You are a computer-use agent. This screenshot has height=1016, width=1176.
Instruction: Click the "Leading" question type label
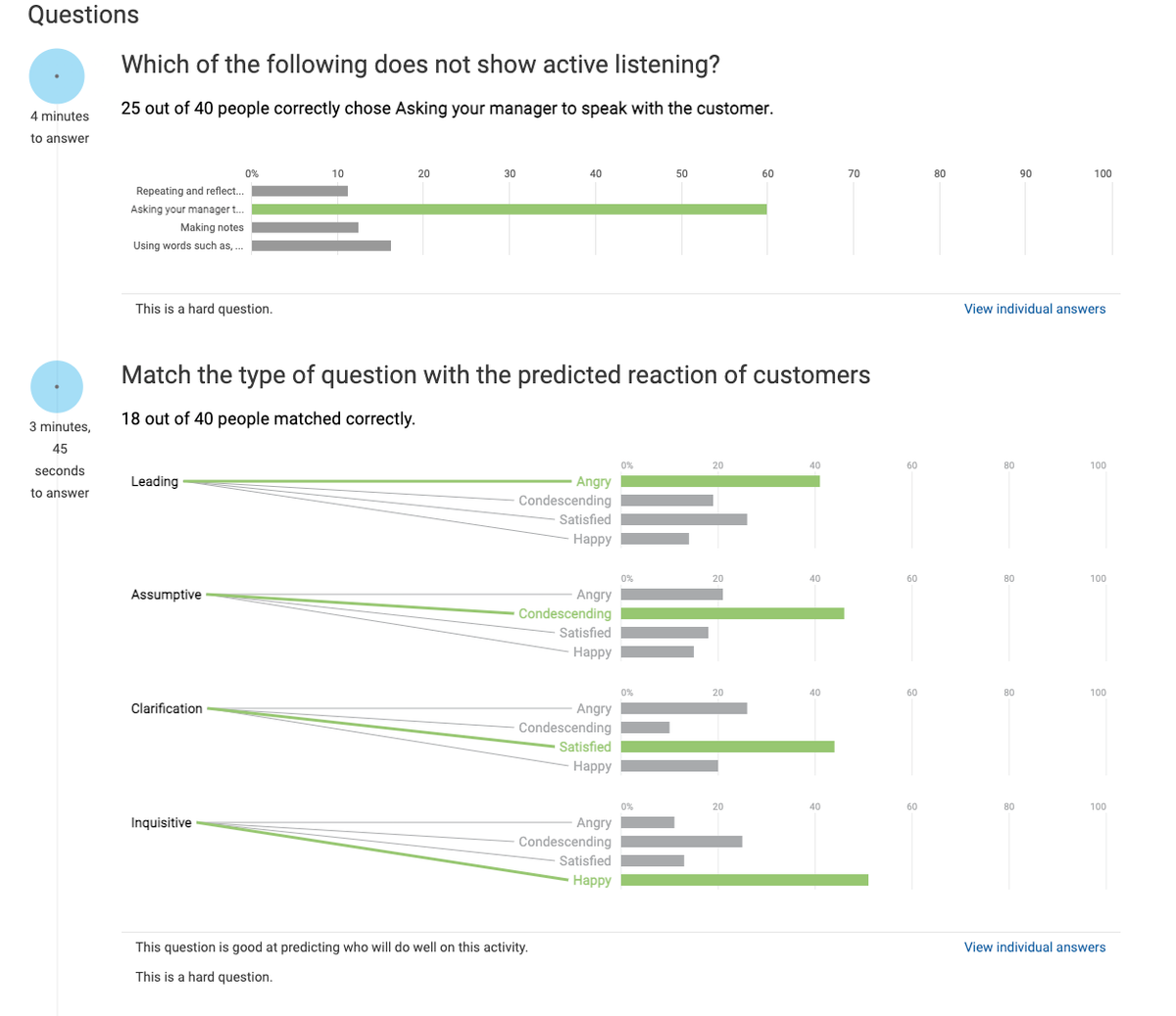coord(155,481)
